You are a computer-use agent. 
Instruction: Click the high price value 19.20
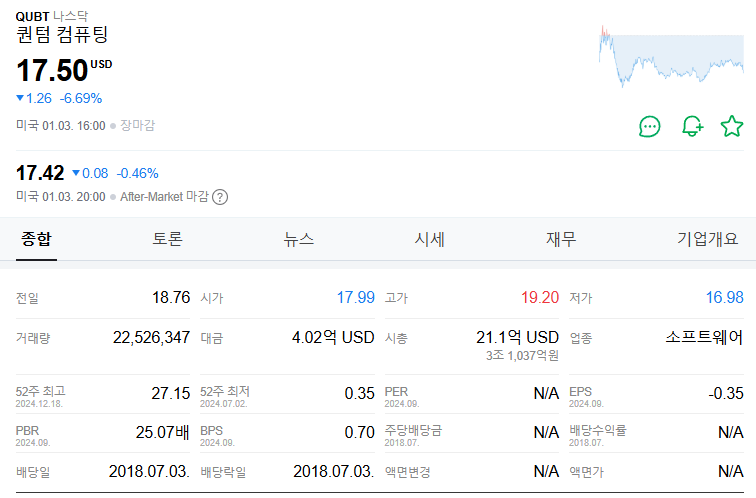[x=540, y=297]
